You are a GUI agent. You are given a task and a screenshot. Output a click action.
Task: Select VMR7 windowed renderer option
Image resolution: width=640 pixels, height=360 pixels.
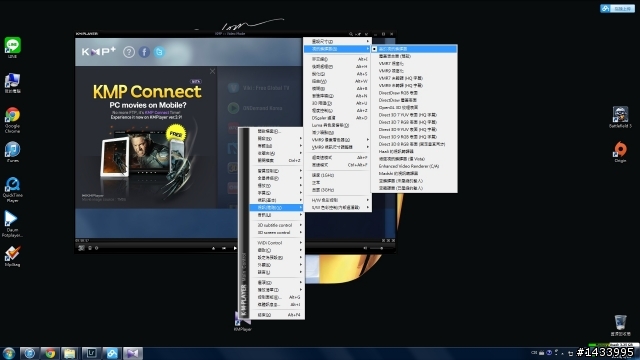[414, 63]
